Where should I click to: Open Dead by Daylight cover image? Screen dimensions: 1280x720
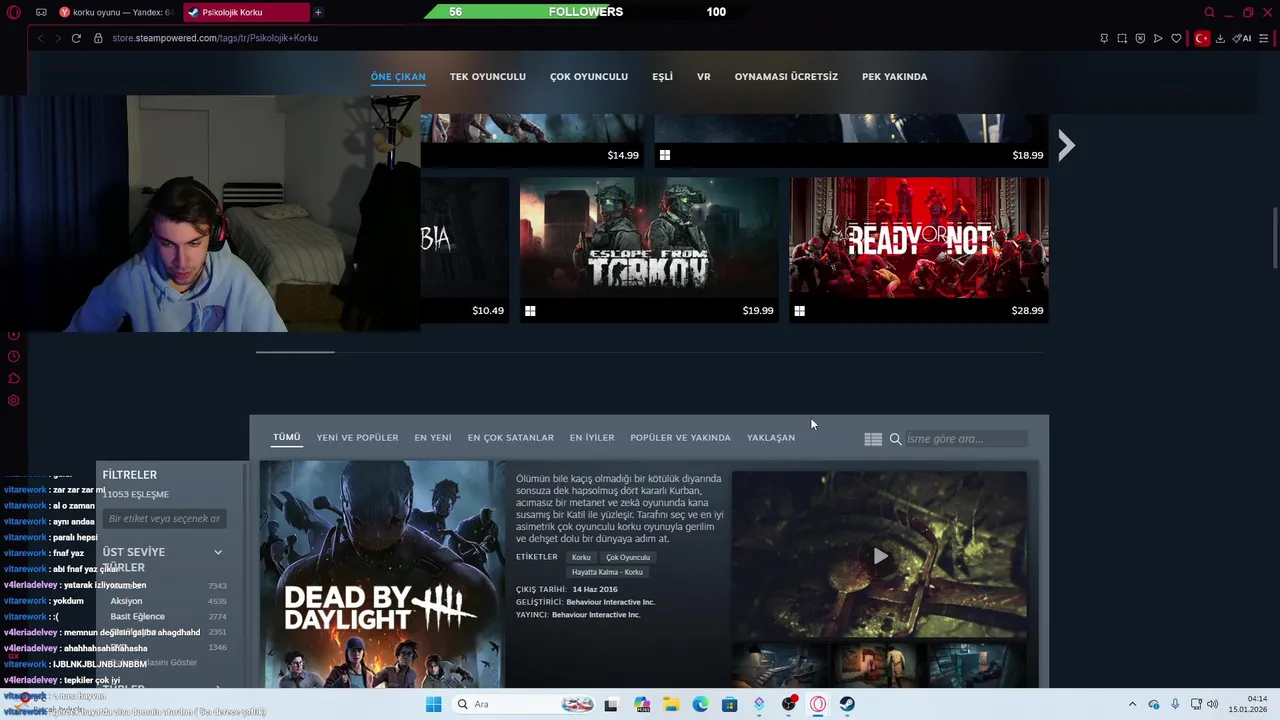[x=382, y=575]
